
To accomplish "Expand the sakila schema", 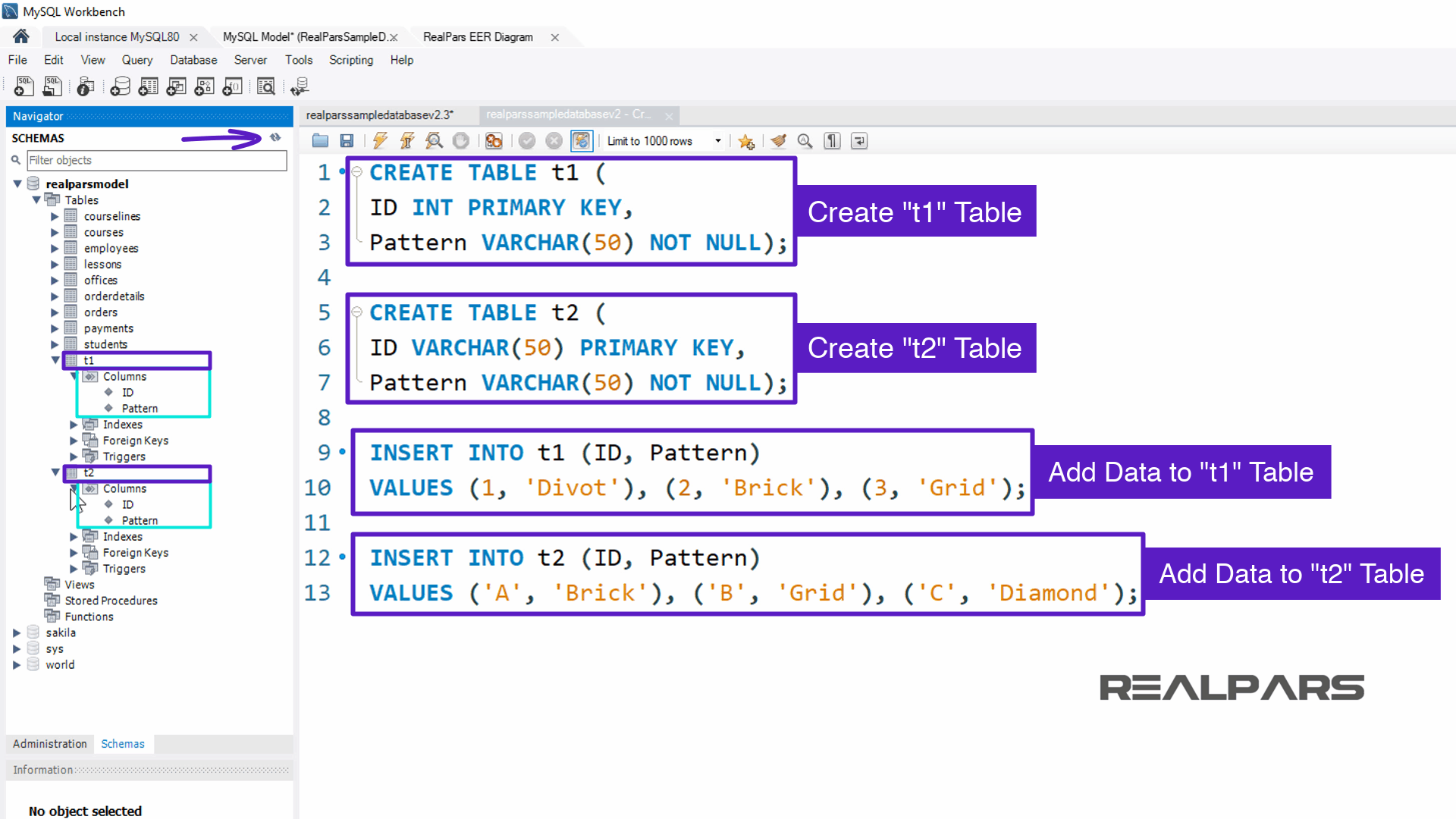I will (x=17, y=632).
